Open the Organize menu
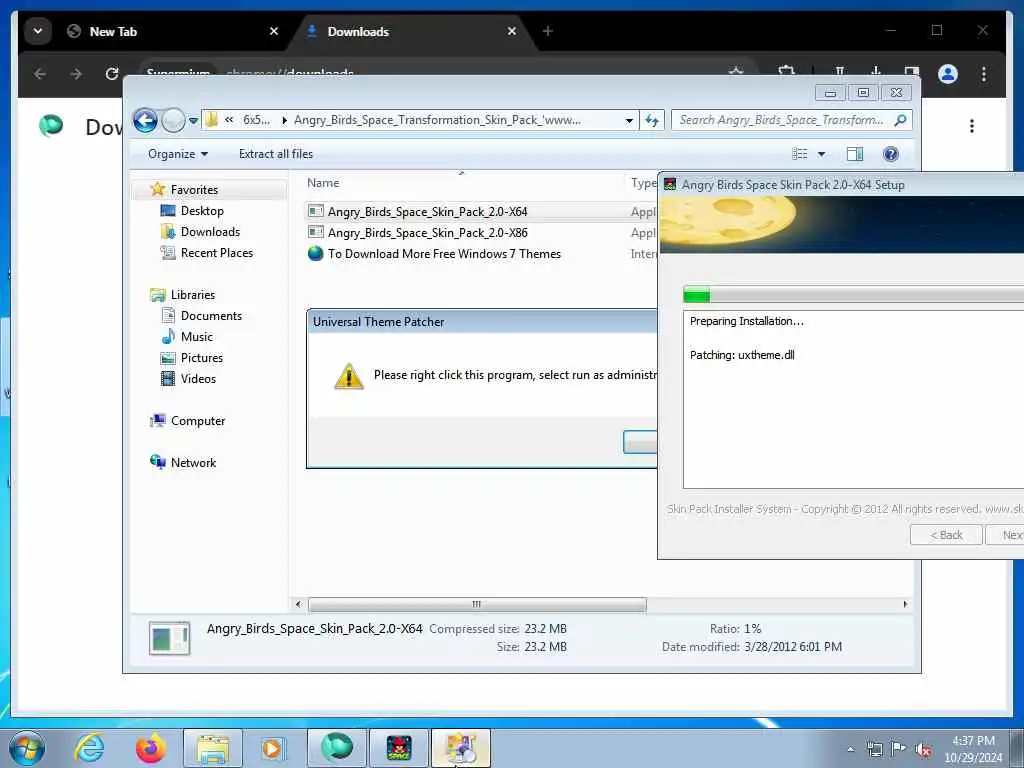The height and width of the screenshot is (768, 1024). click(178, 154)
